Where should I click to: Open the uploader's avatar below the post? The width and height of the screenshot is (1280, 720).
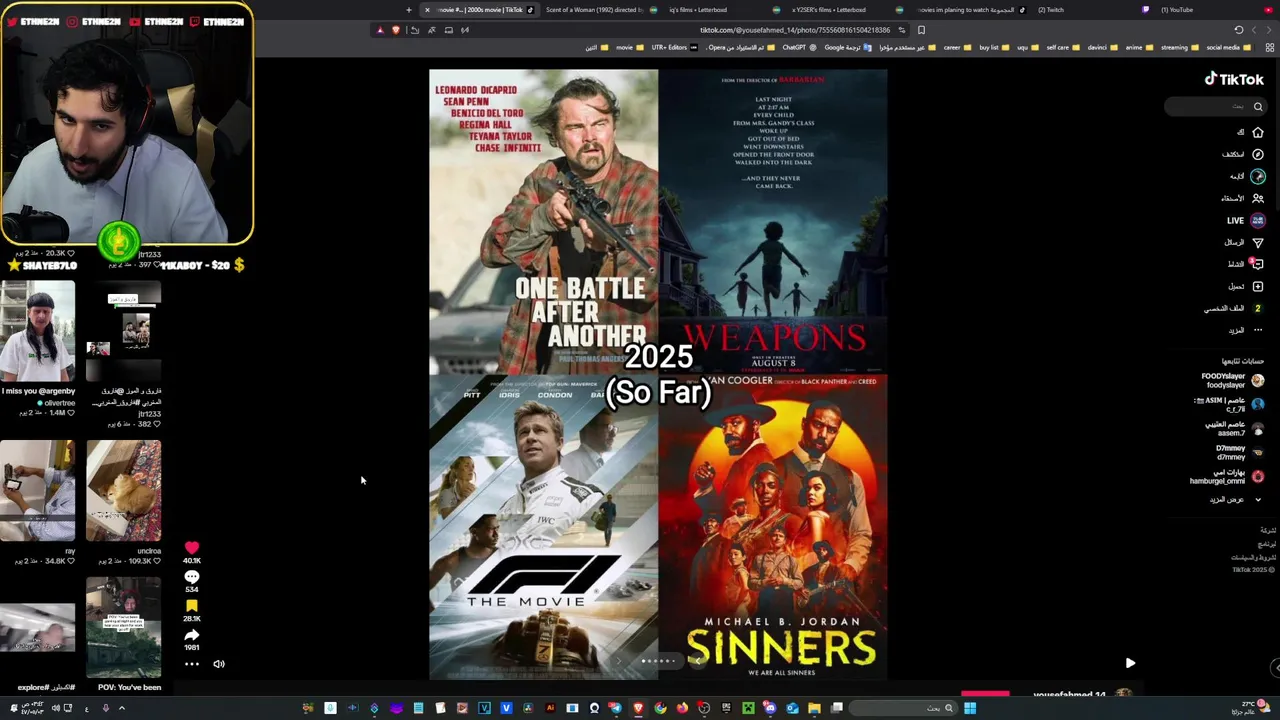(x=1123, y=694)
